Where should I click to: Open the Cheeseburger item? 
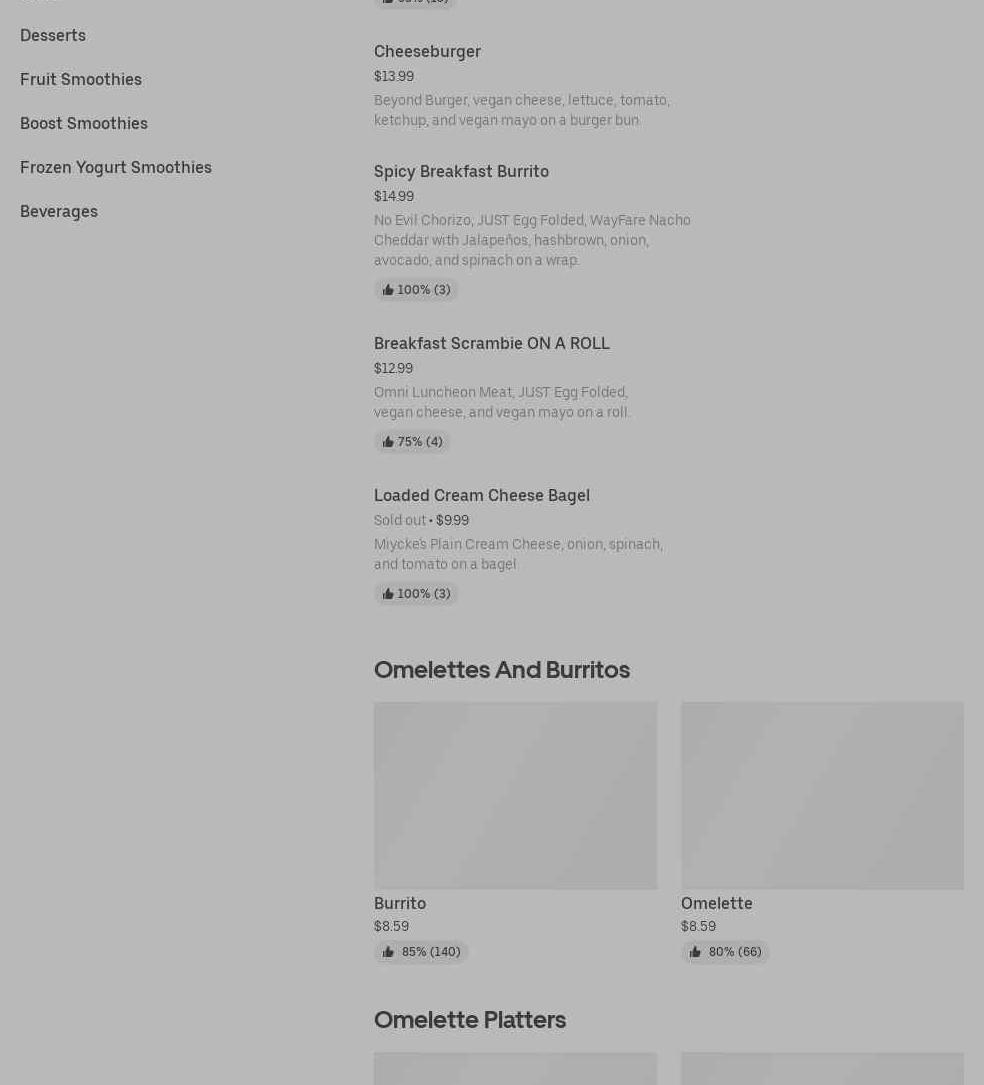pyautogui.click(x=427, y=51)
